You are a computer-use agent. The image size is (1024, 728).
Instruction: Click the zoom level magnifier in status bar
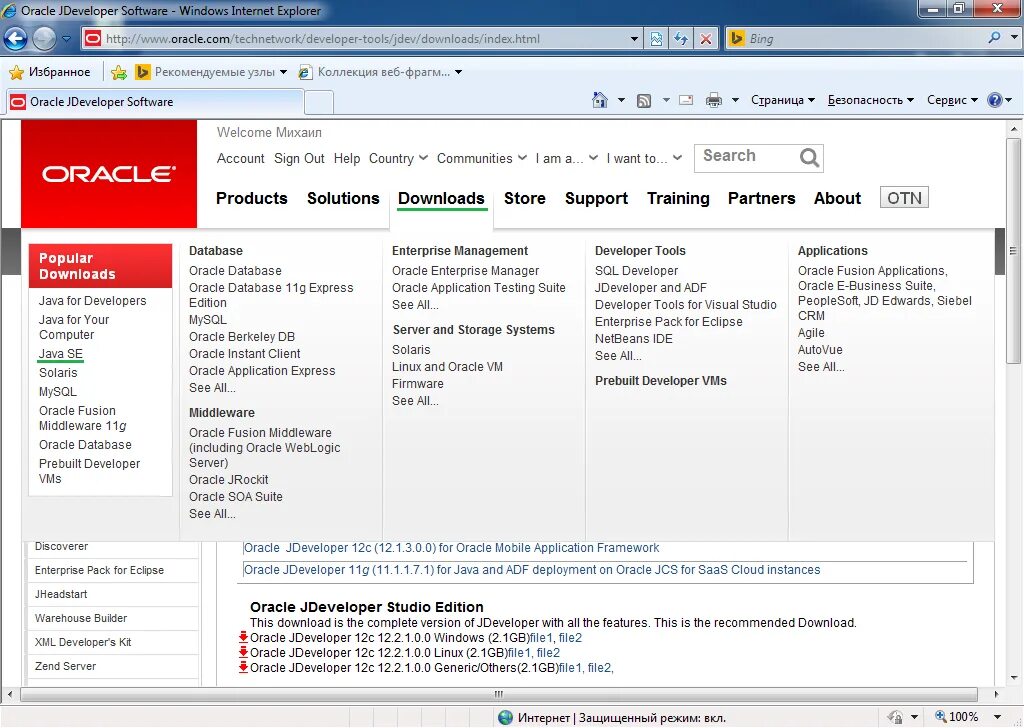(940, 716)
